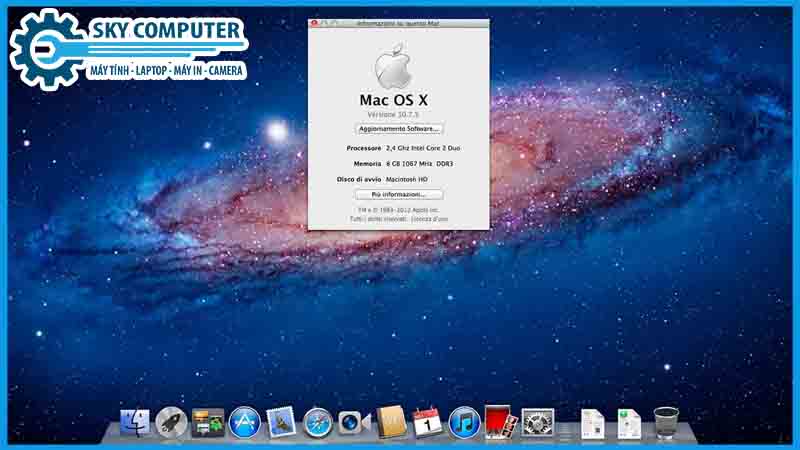Click the 8 GB 1067 MHz DDR3 value

click(419, 164)
